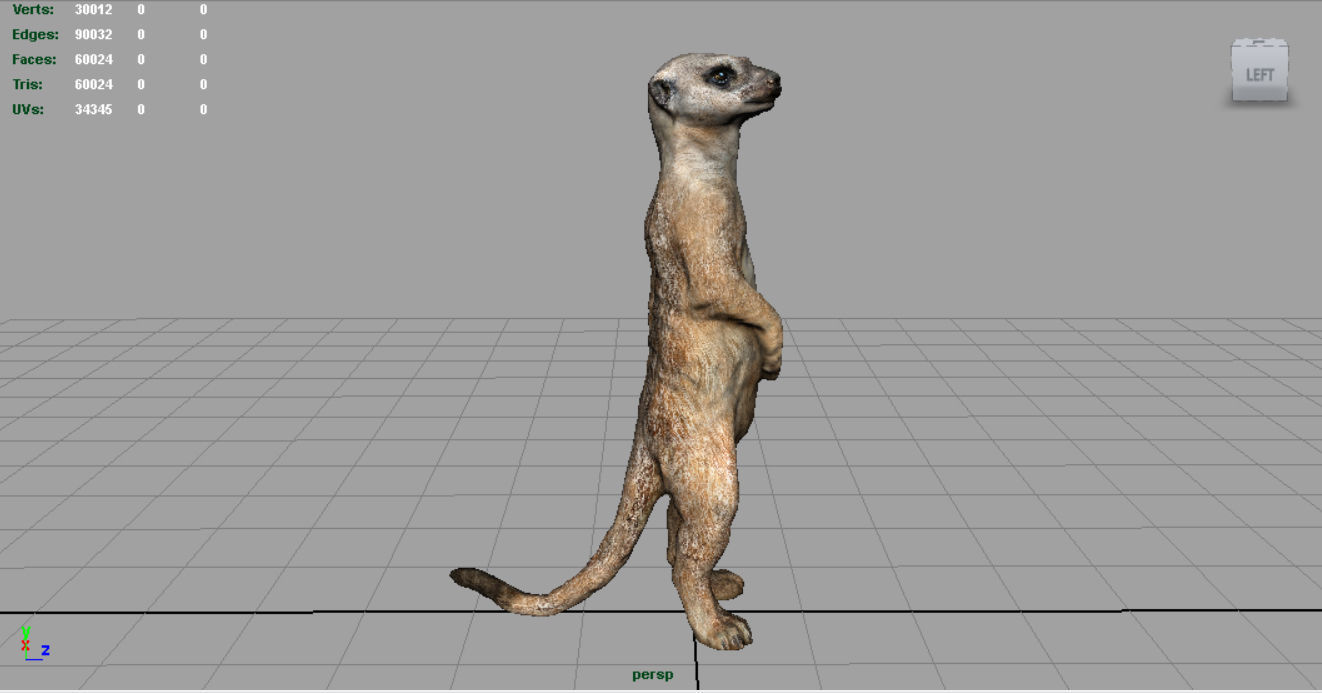The image size is (1322, 693).
Task: Click the UV count value 34345
Action: point(94,110)
